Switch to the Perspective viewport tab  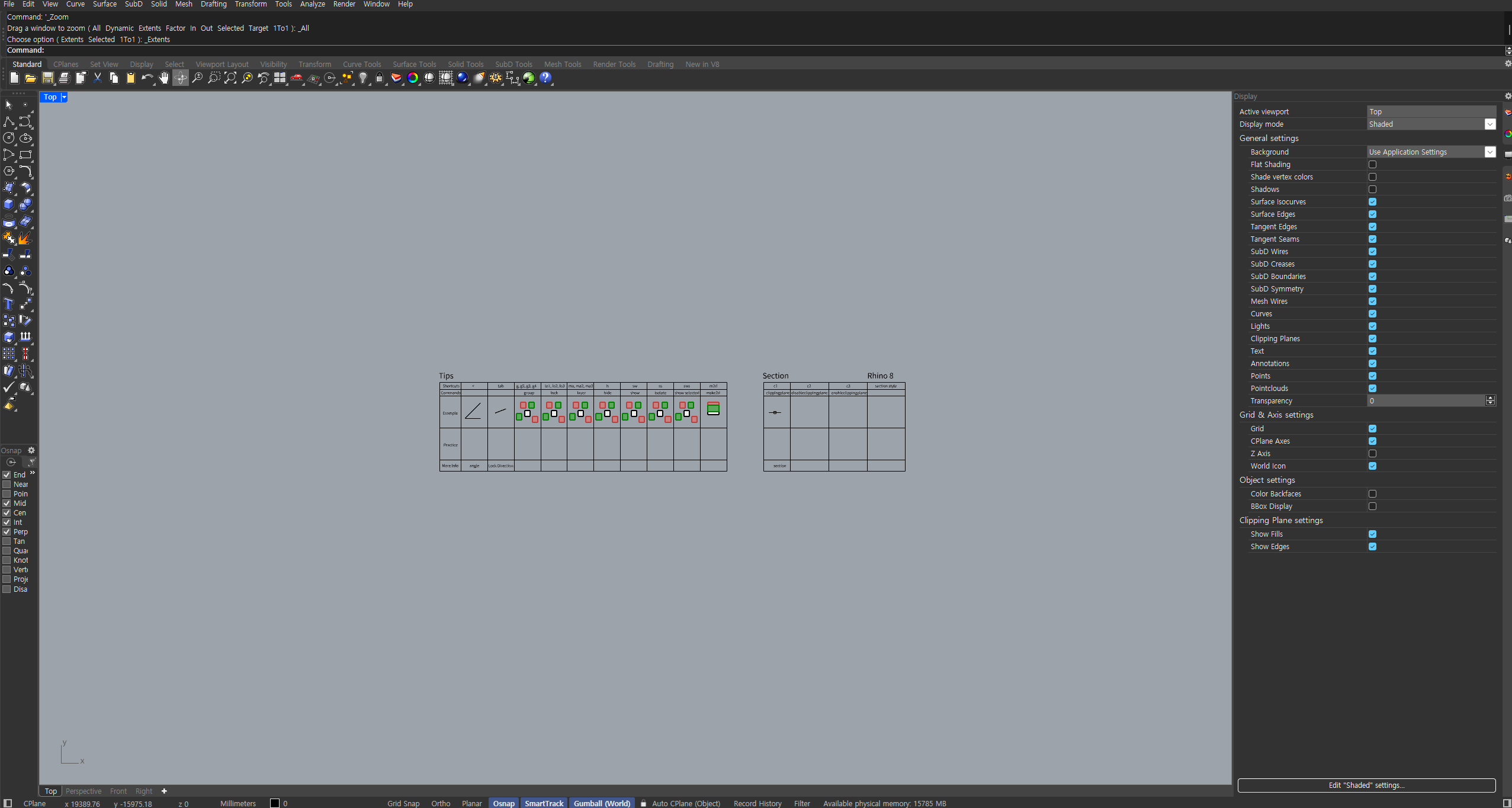pyautogui.click(x=84, y=791)
